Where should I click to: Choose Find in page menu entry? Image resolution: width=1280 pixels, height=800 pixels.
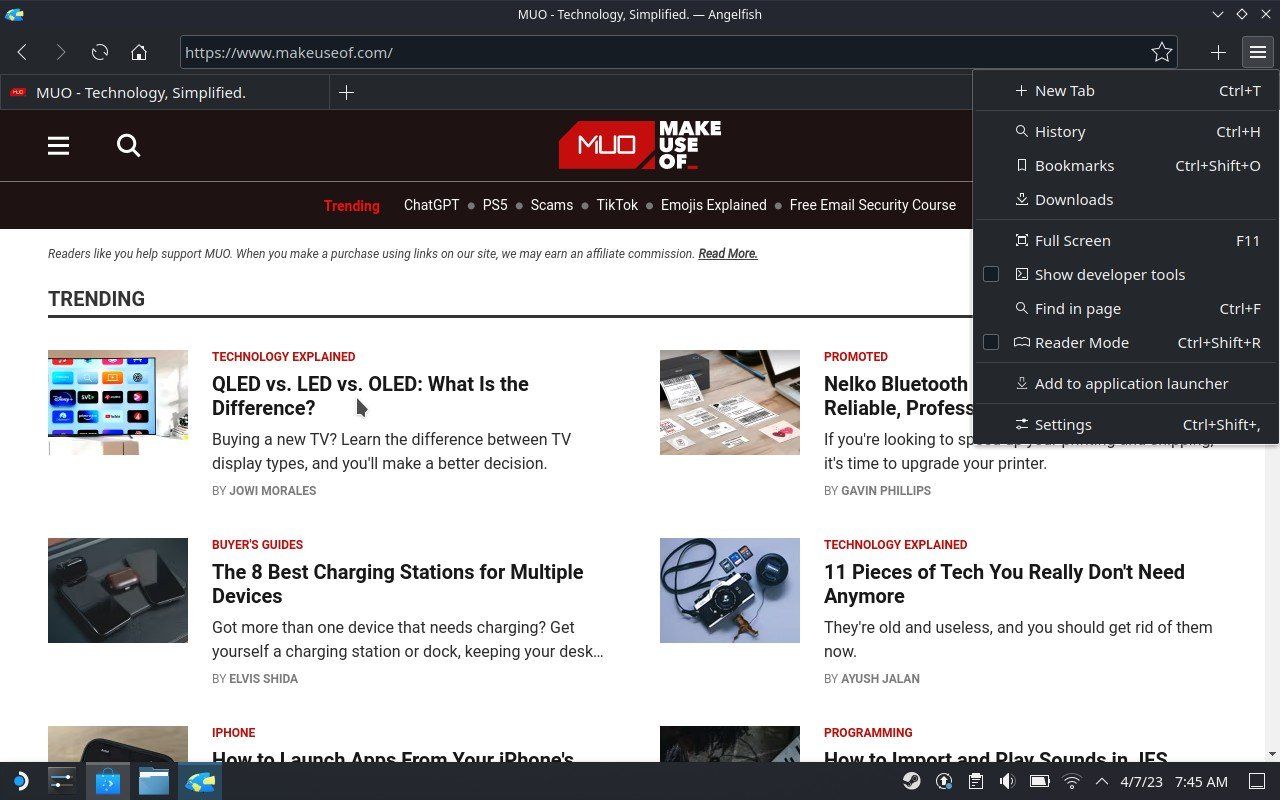(1126, 308)
